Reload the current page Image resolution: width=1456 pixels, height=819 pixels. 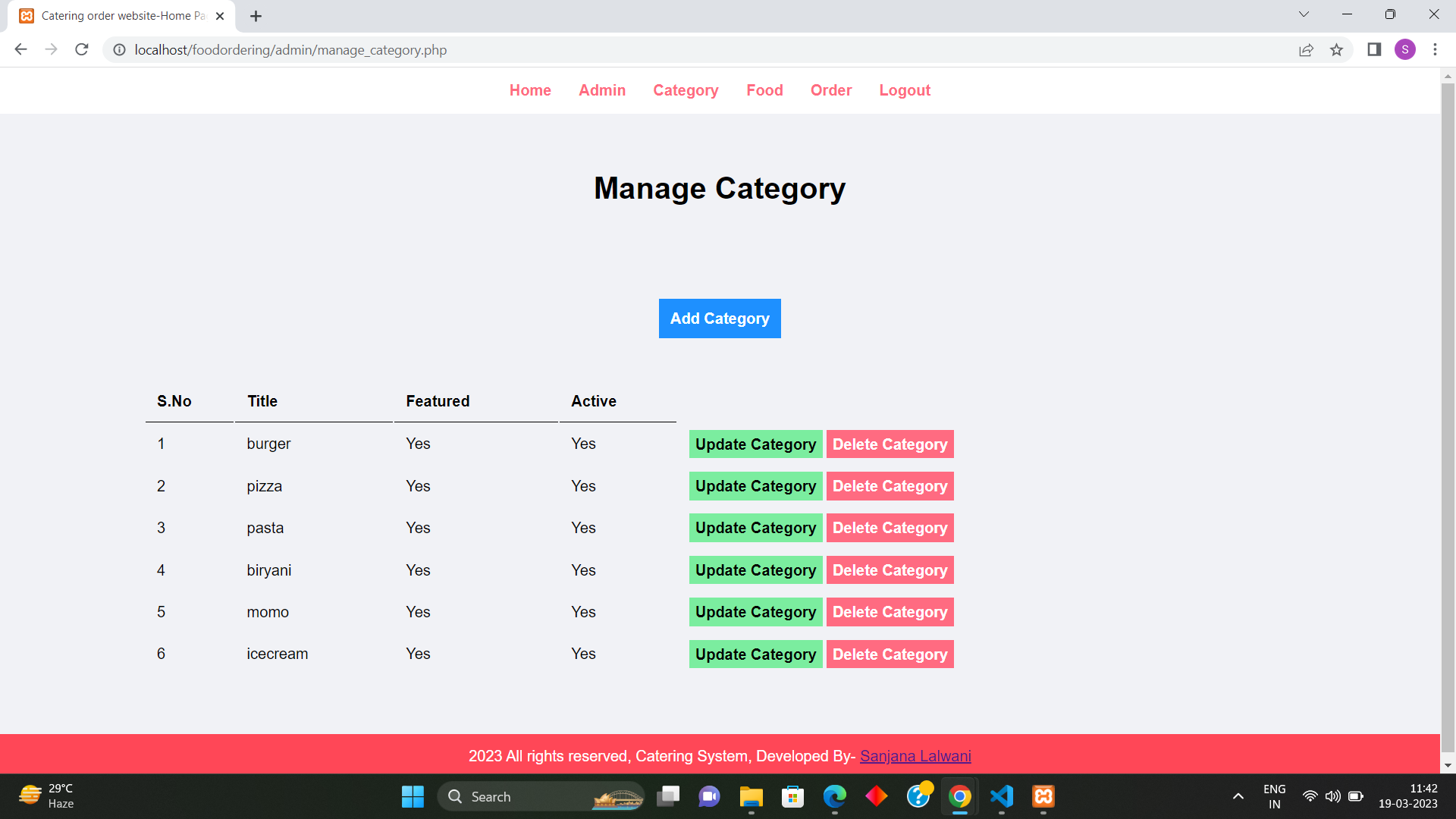pos(81,49)
